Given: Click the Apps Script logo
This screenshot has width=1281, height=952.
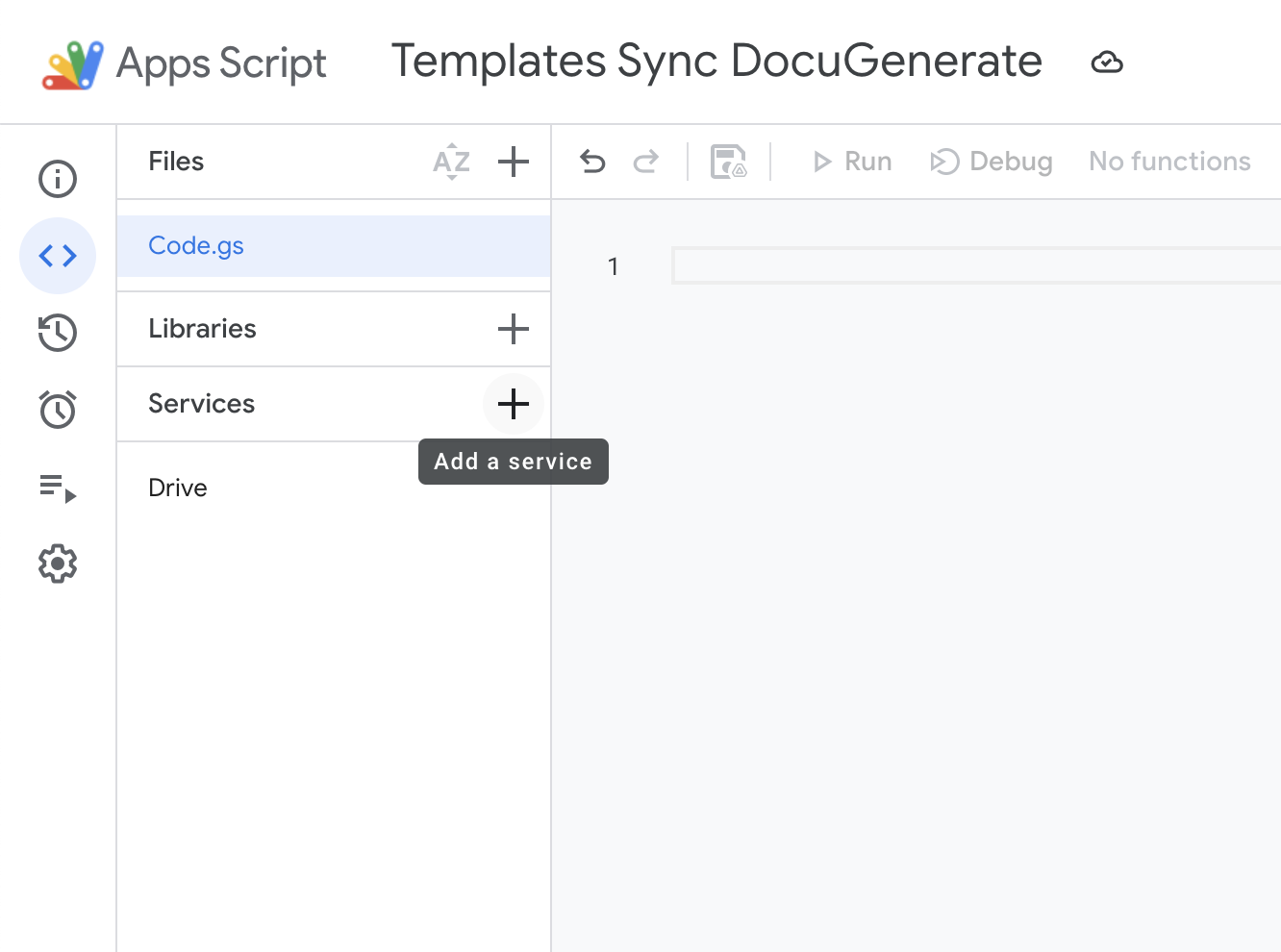Looking at the screenshot, I should click(73, 65).
